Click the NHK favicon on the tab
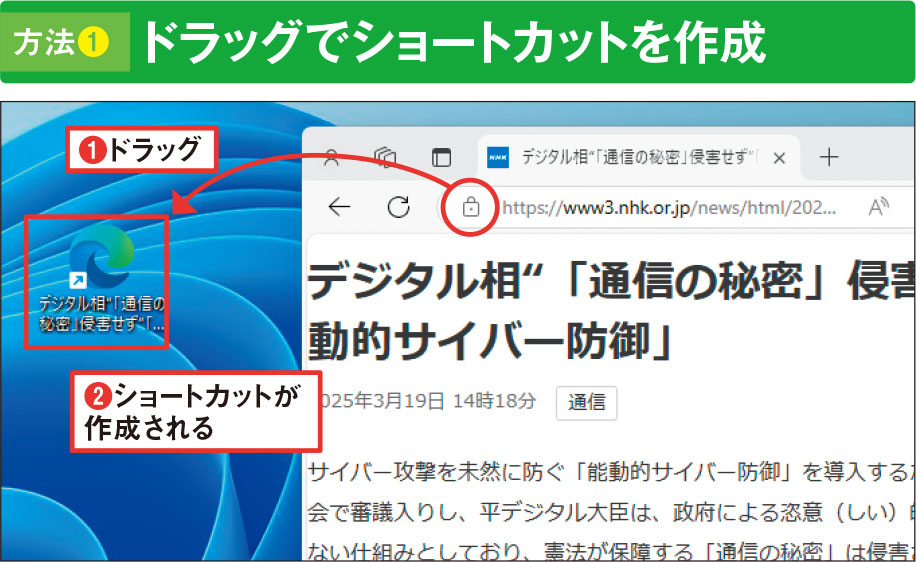 point(498,157)
